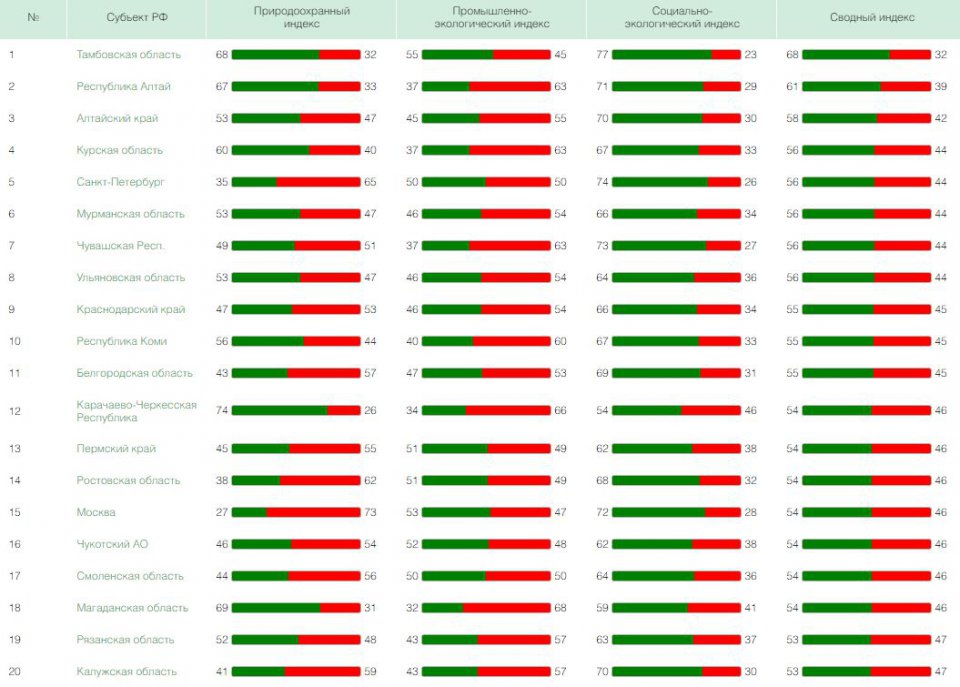Click the row number 10 cell
Image resolution: width=960 pixels, height=687 pixels.
coord(15,342)
